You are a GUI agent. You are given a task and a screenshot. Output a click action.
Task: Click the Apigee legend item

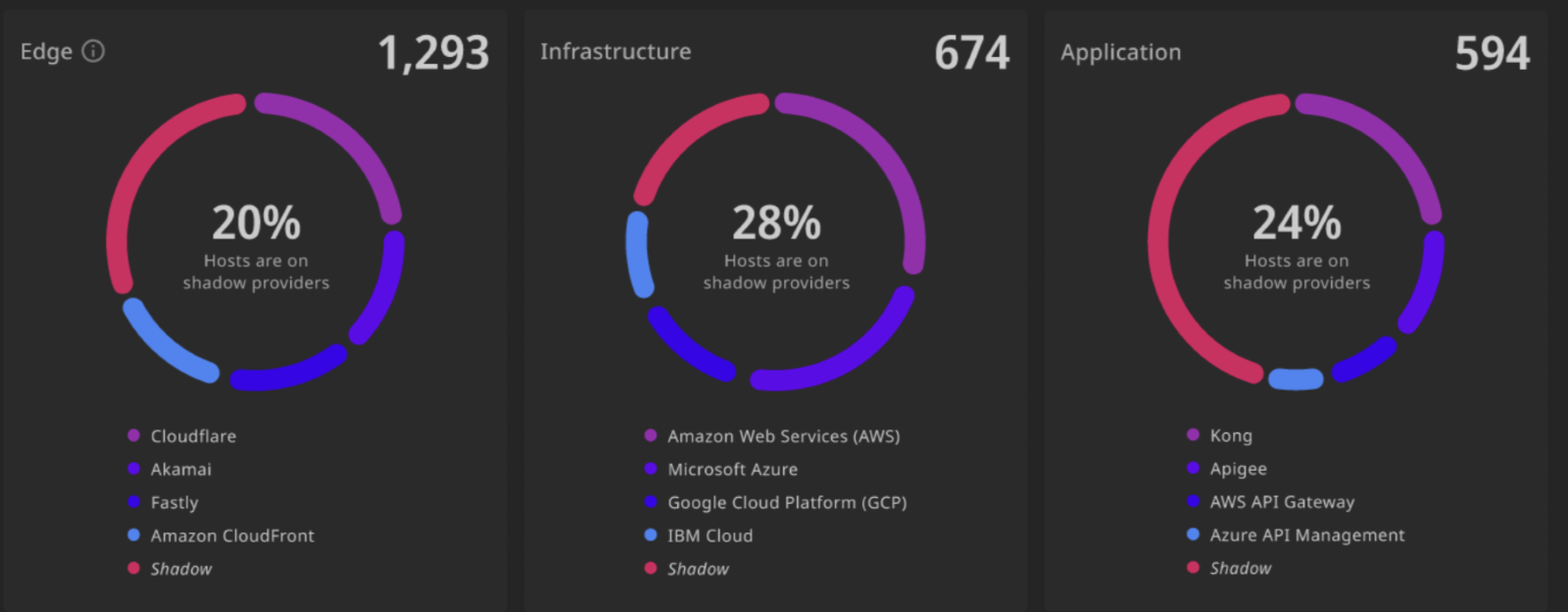tap(1227, 469)
